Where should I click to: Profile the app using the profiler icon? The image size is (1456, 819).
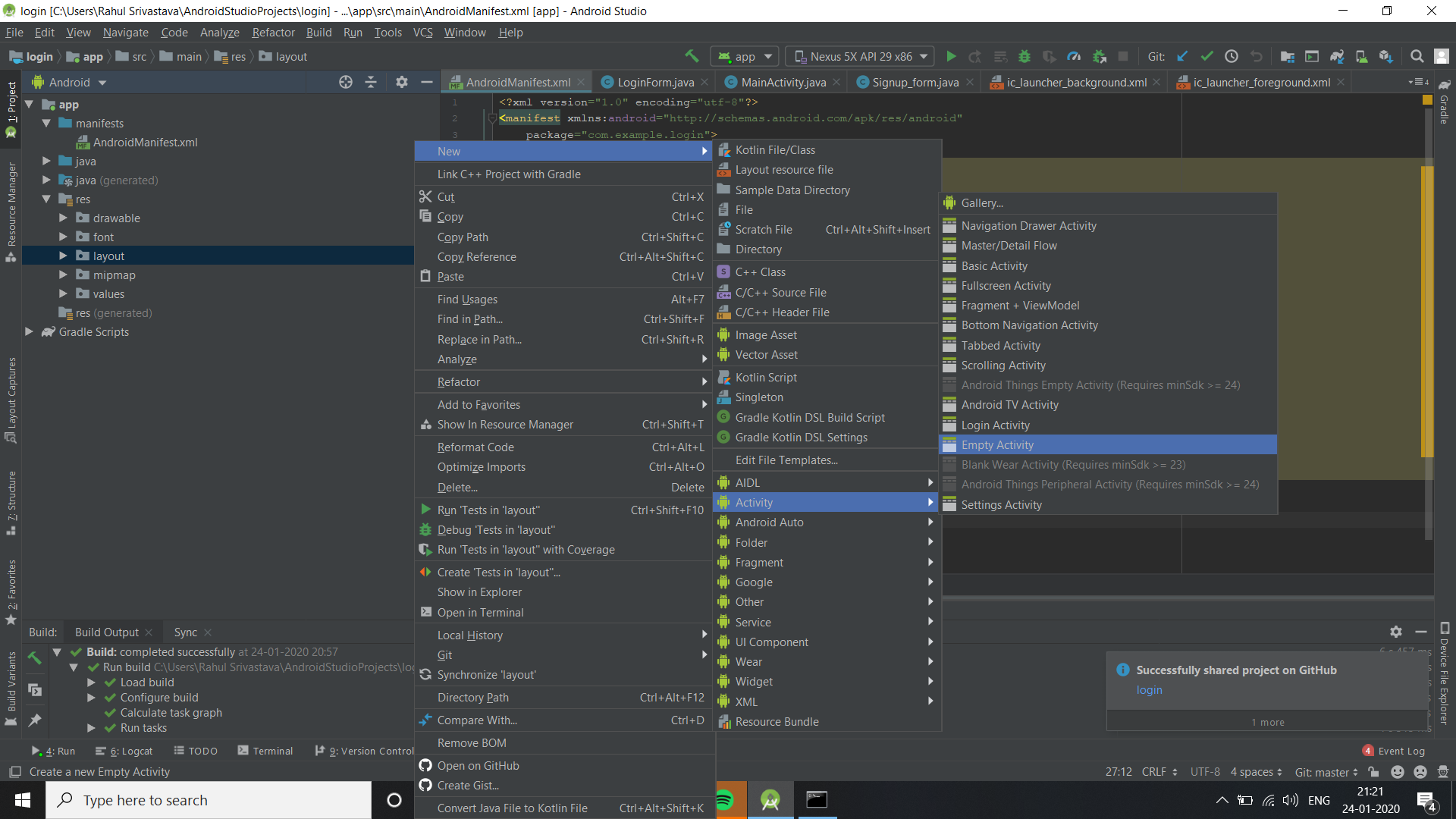tap(1074, 56)
